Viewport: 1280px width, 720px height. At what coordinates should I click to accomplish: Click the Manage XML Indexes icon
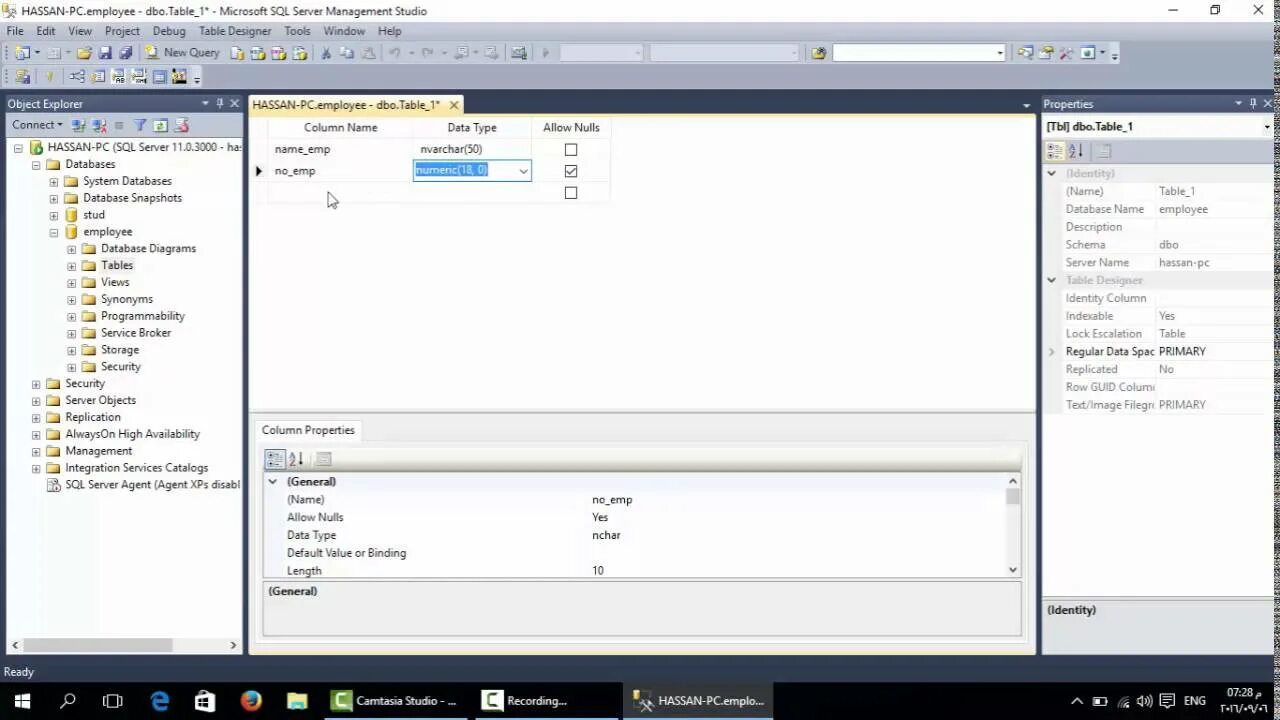pyautogui.click(x=138, y=77)
